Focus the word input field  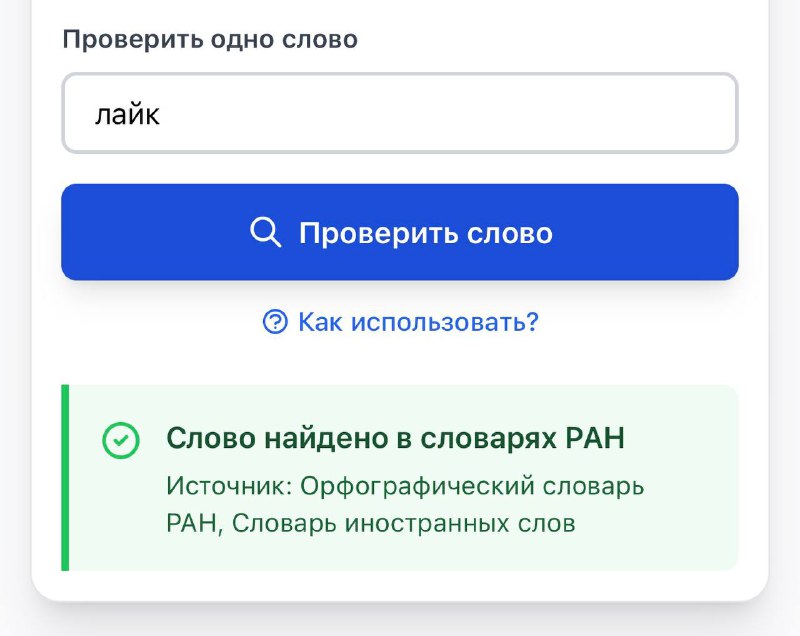click(400, 113)
